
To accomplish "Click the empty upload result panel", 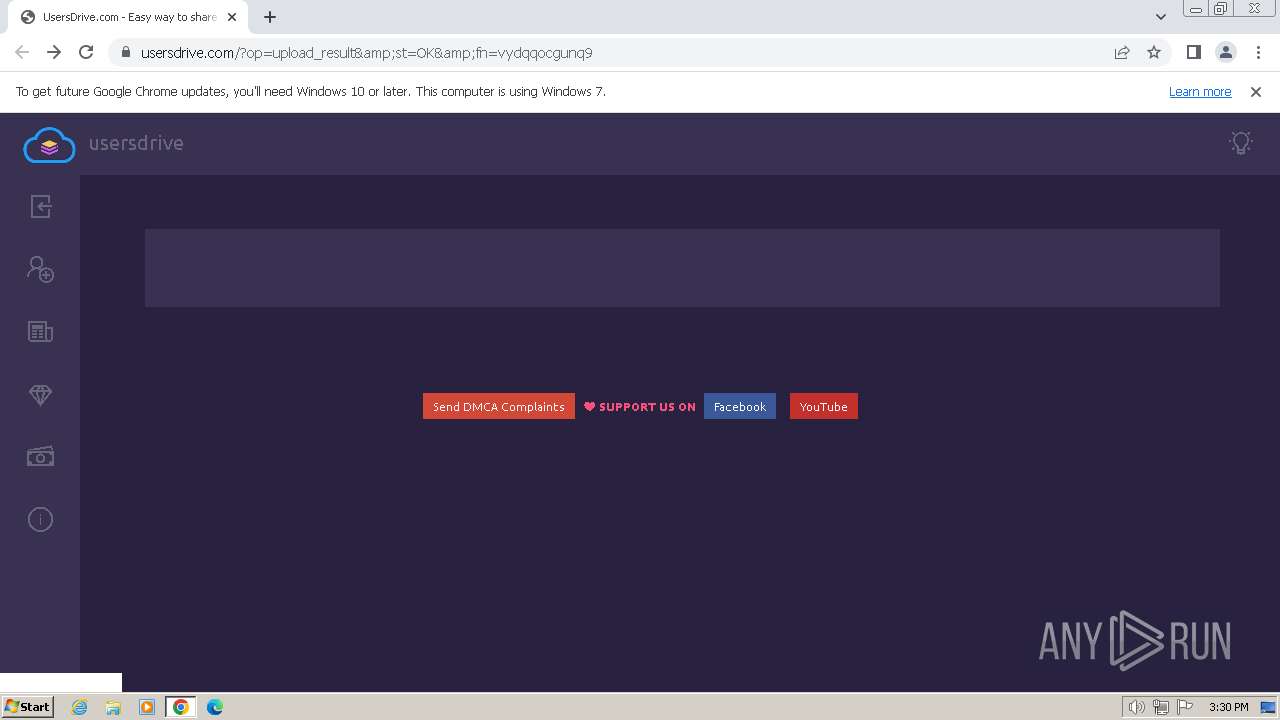I will [x=682, y=268].
